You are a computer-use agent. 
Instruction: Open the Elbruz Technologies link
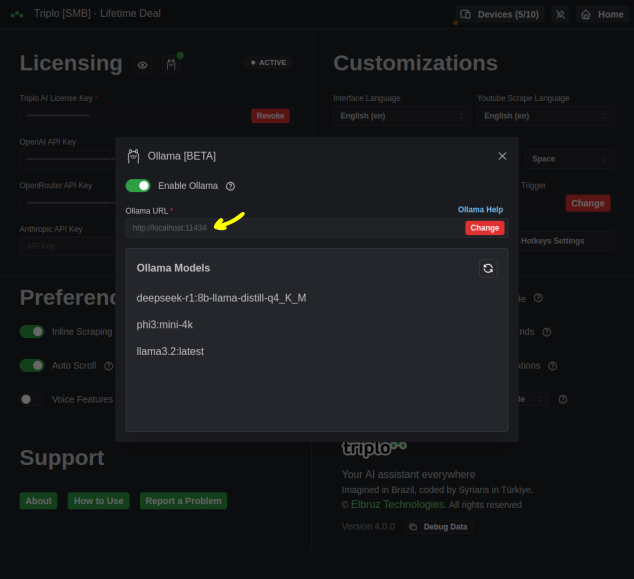pos(398,505)
